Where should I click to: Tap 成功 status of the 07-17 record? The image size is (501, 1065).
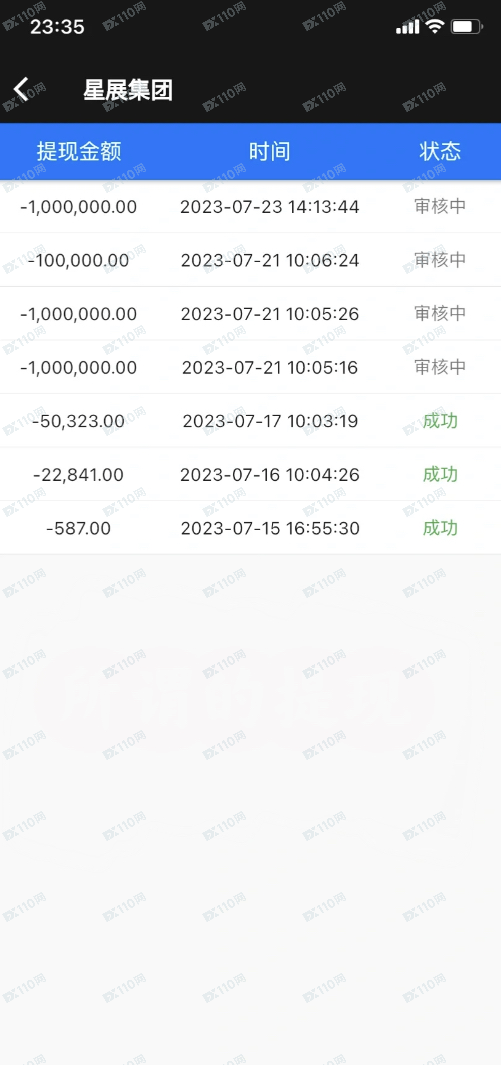pos(440,421)
